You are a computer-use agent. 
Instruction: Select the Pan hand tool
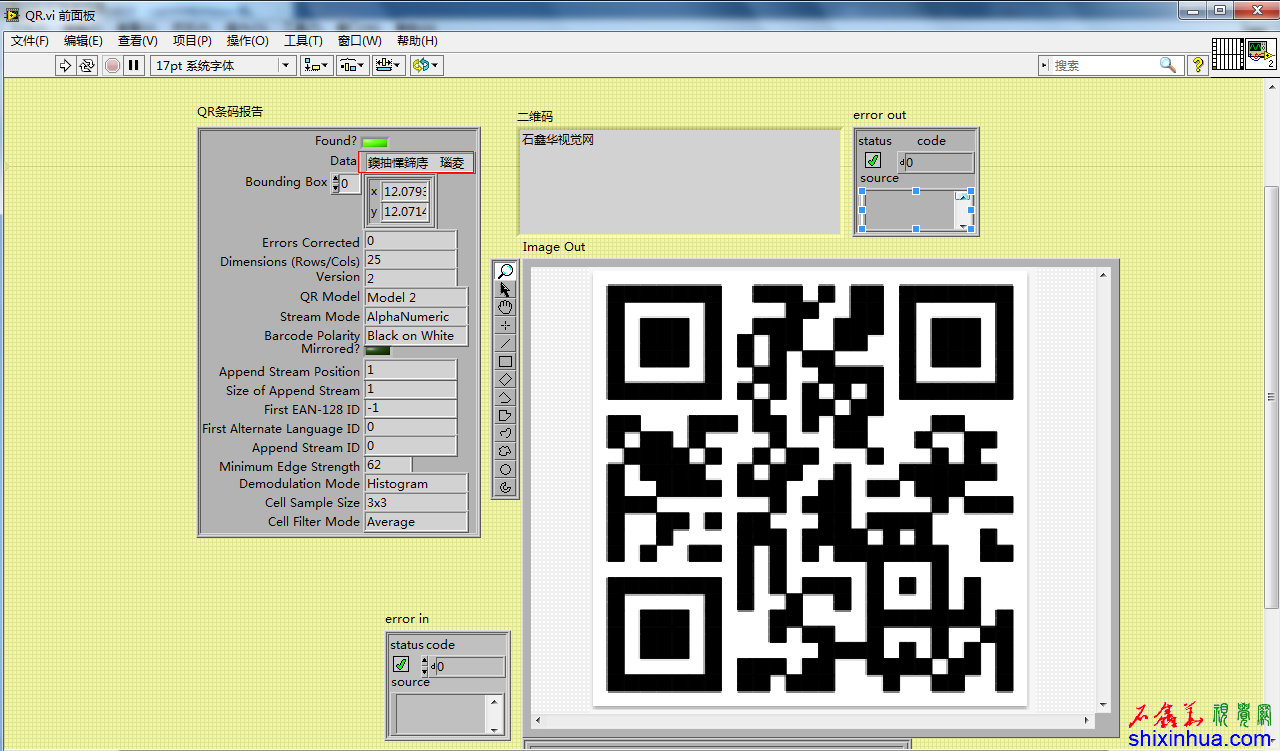[x=506, y=307]
